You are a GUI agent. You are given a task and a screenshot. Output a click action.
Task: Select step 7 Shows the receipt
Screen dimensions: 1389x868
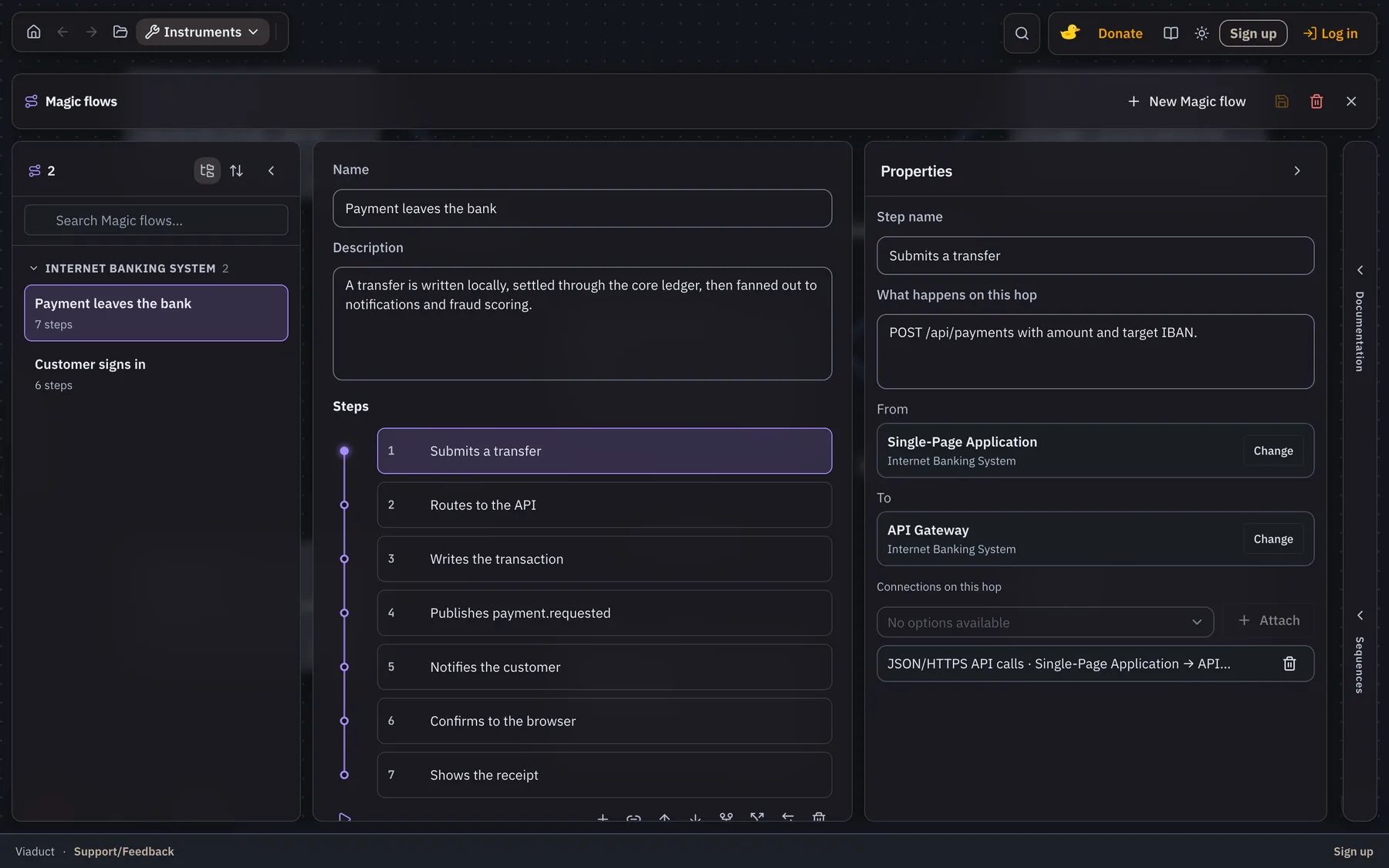pos(604,775)
